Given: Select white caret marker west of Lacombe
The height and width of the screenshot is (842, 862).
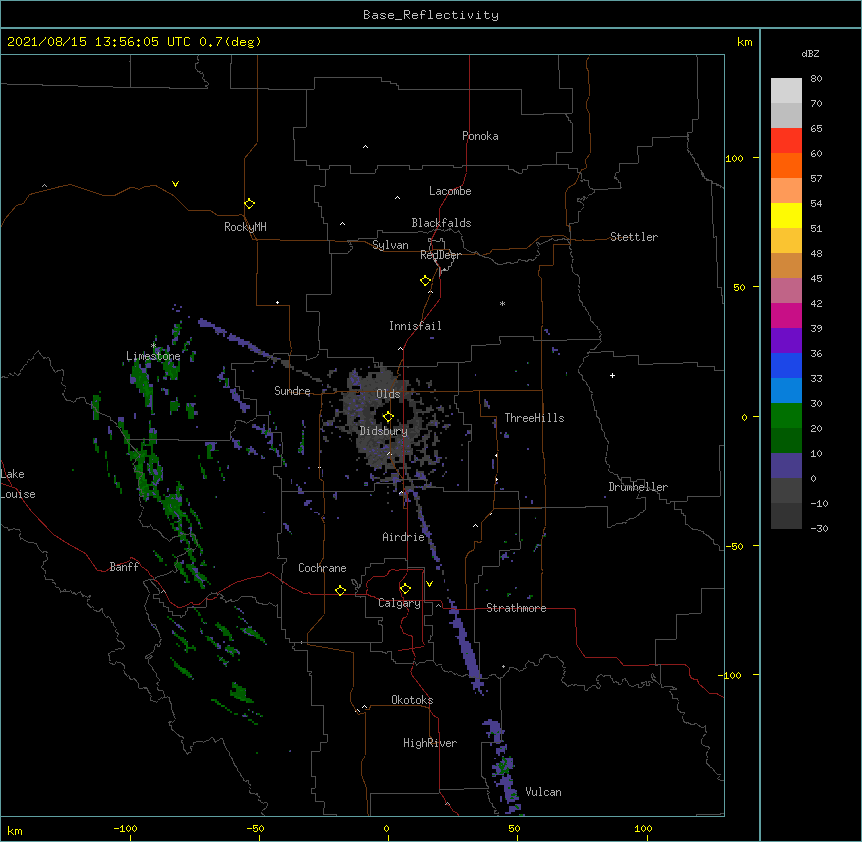Looking at the screenshot, I should (x=397, y=197).
